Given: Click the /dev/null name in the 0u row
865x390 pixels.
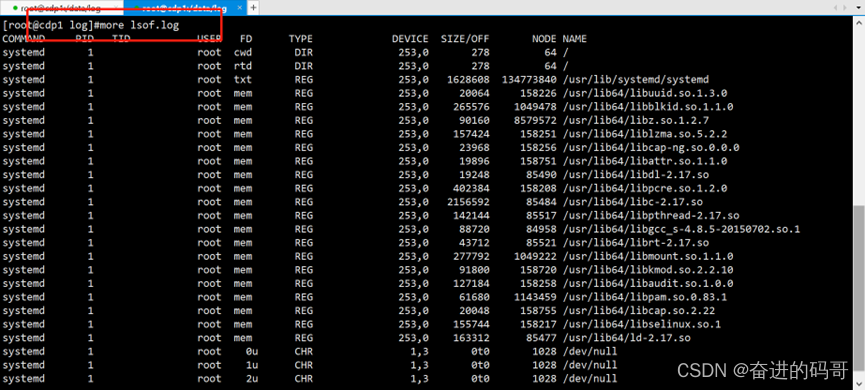Looking at the screenshot, I should click(590, 351).
